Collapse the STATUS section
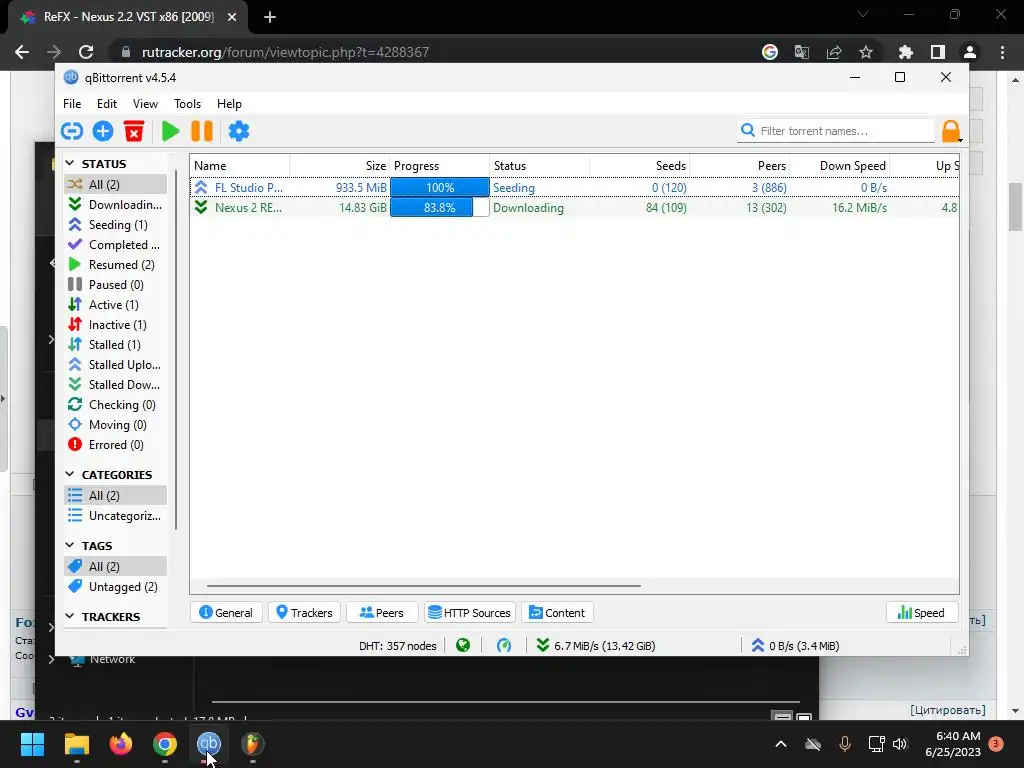 70,163
